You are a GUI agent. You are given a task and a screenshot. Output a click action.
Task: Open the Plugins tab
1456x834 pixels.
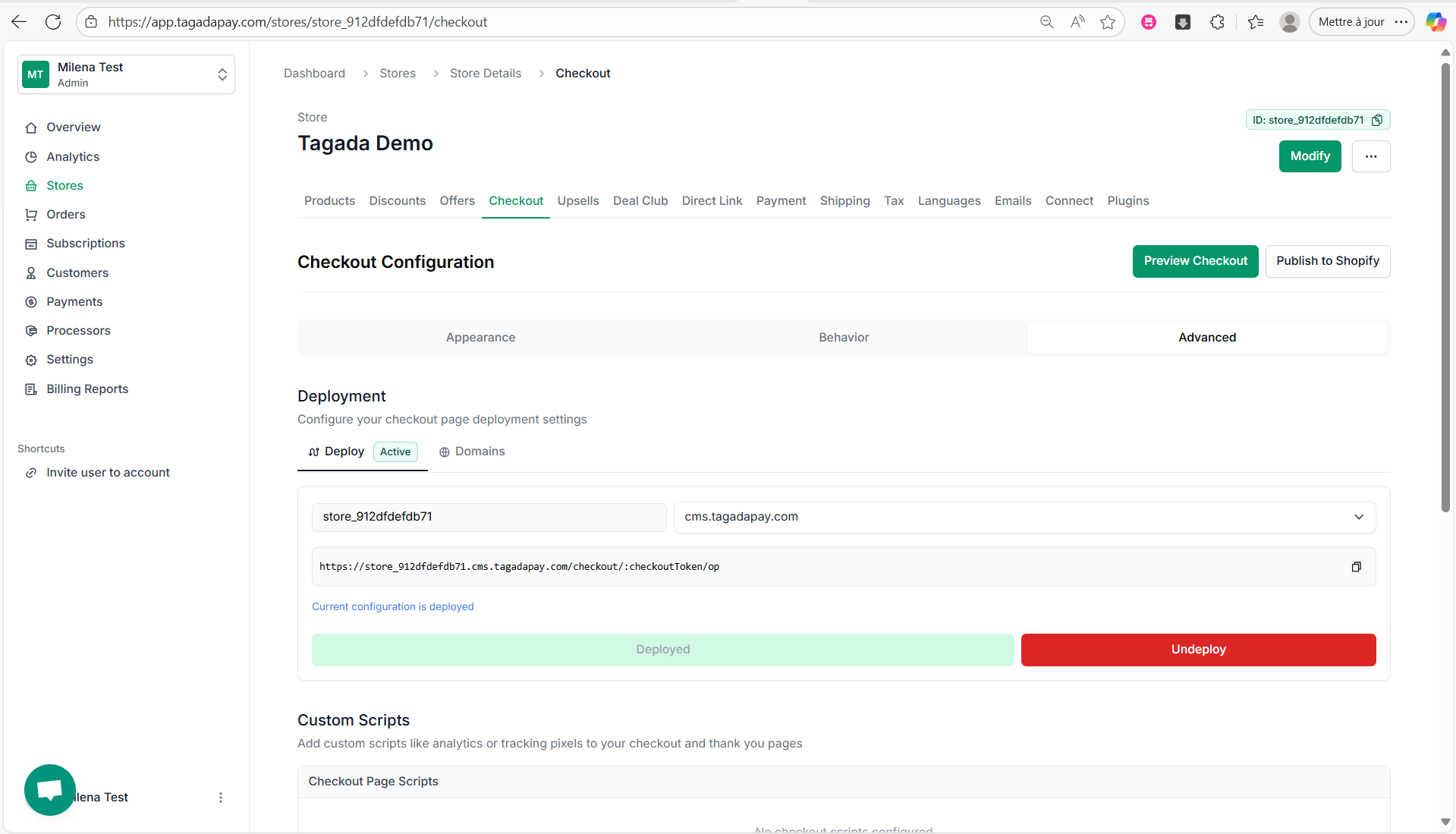coord(1127,201)
